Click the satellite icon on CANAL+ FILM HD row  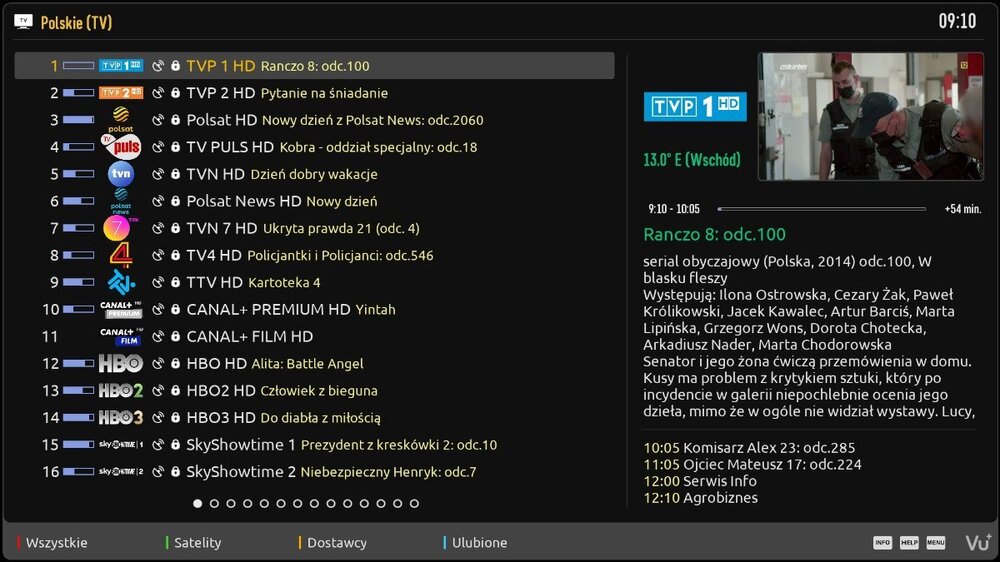[158, 336]
